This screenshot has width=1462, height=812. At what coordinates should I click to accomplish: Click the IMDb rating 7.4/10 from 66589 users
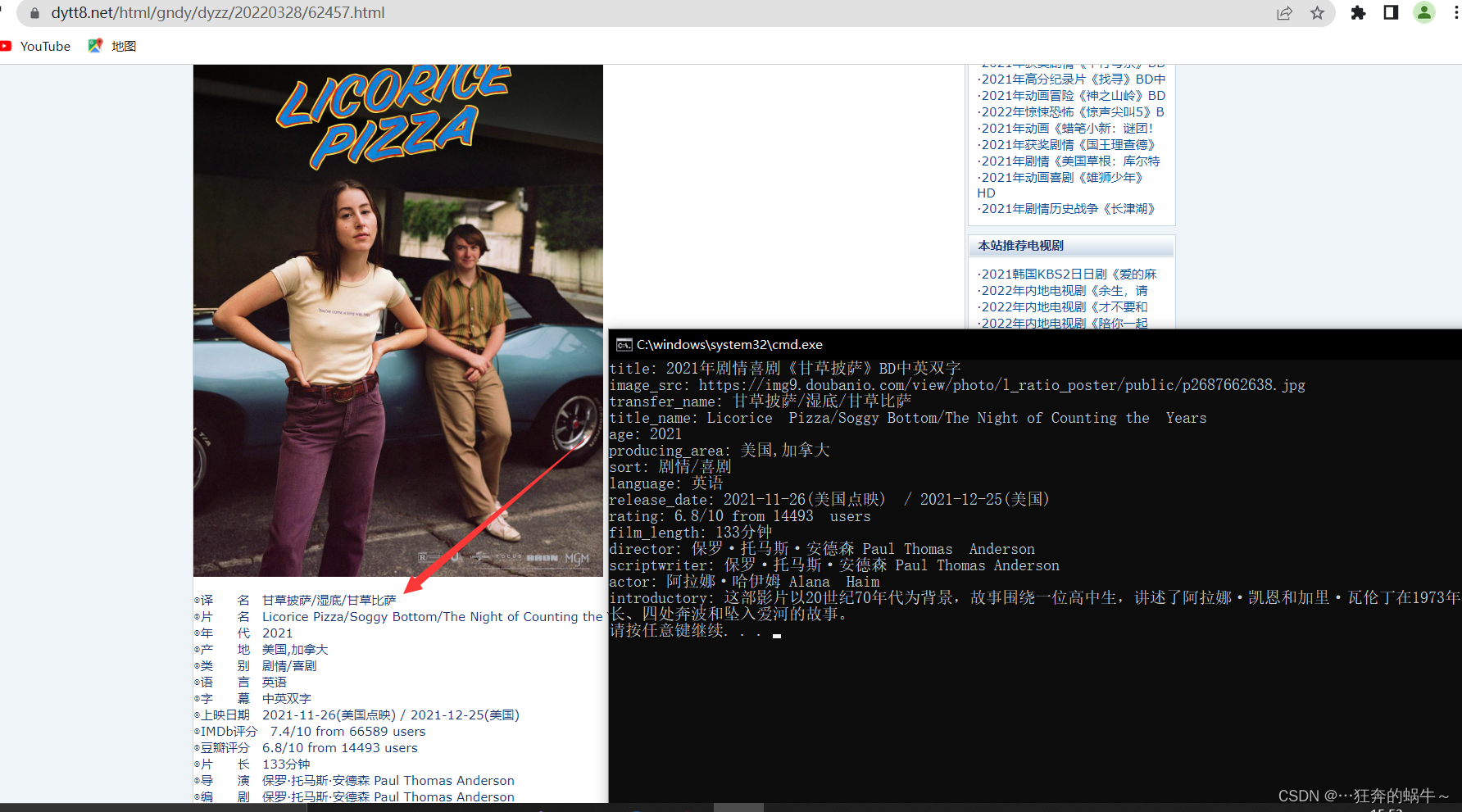pos(347,732)
